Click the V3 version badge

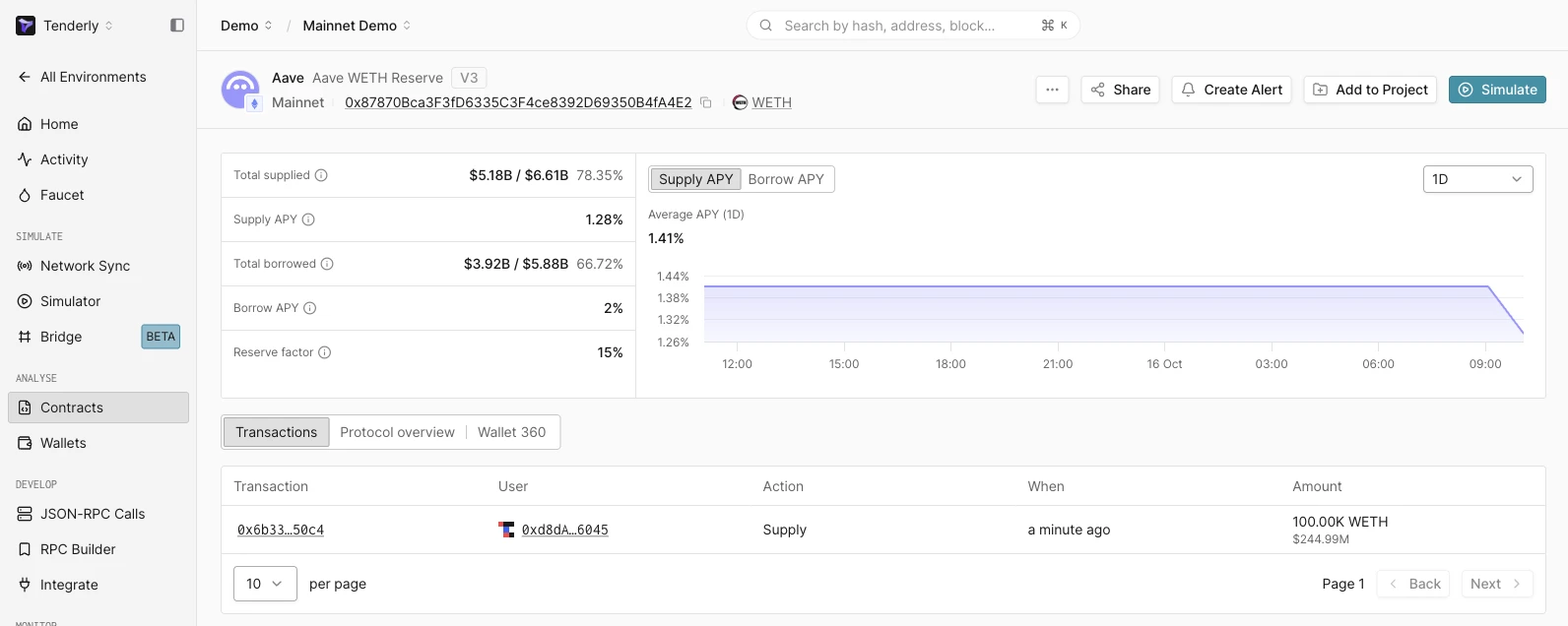[469, 78]
